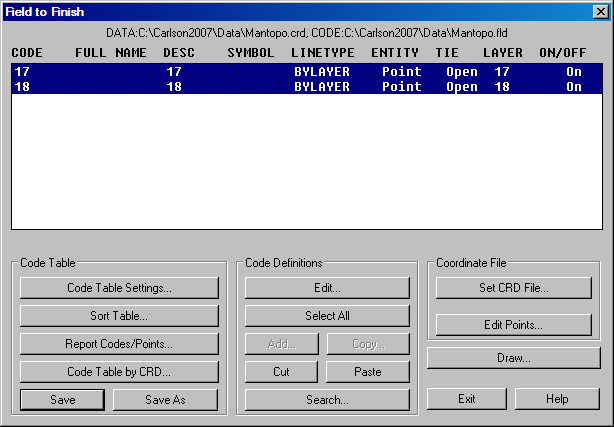Select code 17 row in list
The width and height of the screenshot is (614, 427).
click(x=300, y=72)
